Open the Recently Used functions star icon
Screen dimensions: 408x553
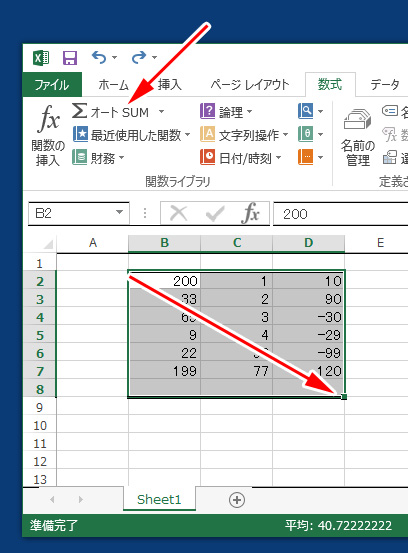pyautogui.click(x=80, y=134)
